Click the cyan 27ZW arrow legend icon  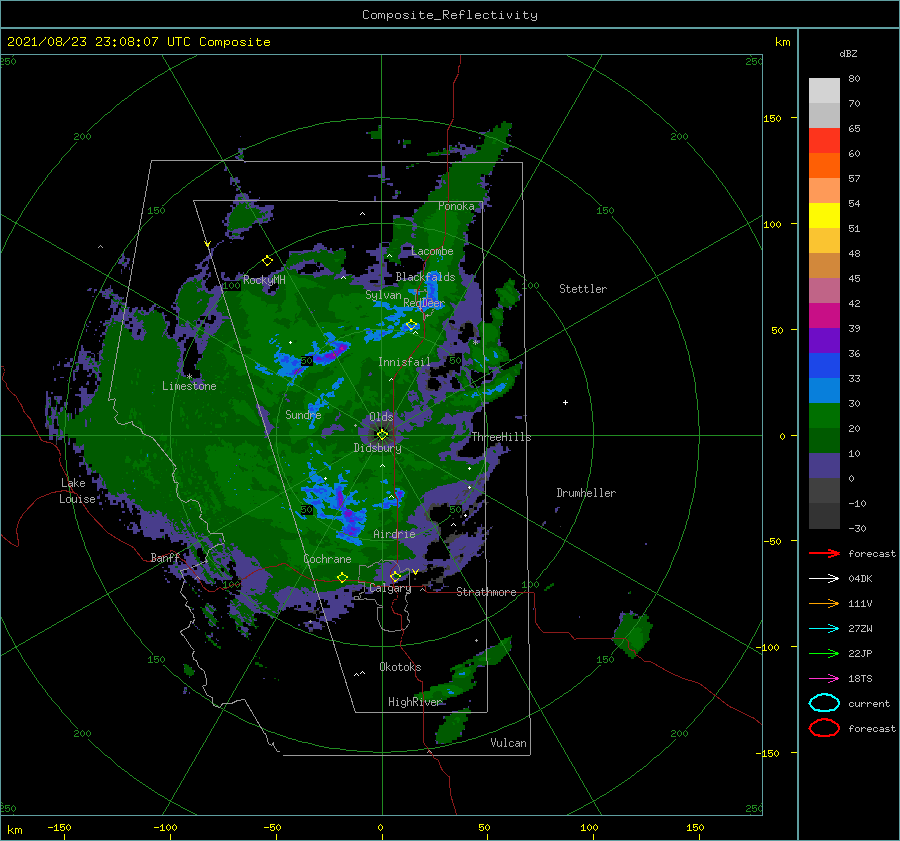click(x=824, y=629)
